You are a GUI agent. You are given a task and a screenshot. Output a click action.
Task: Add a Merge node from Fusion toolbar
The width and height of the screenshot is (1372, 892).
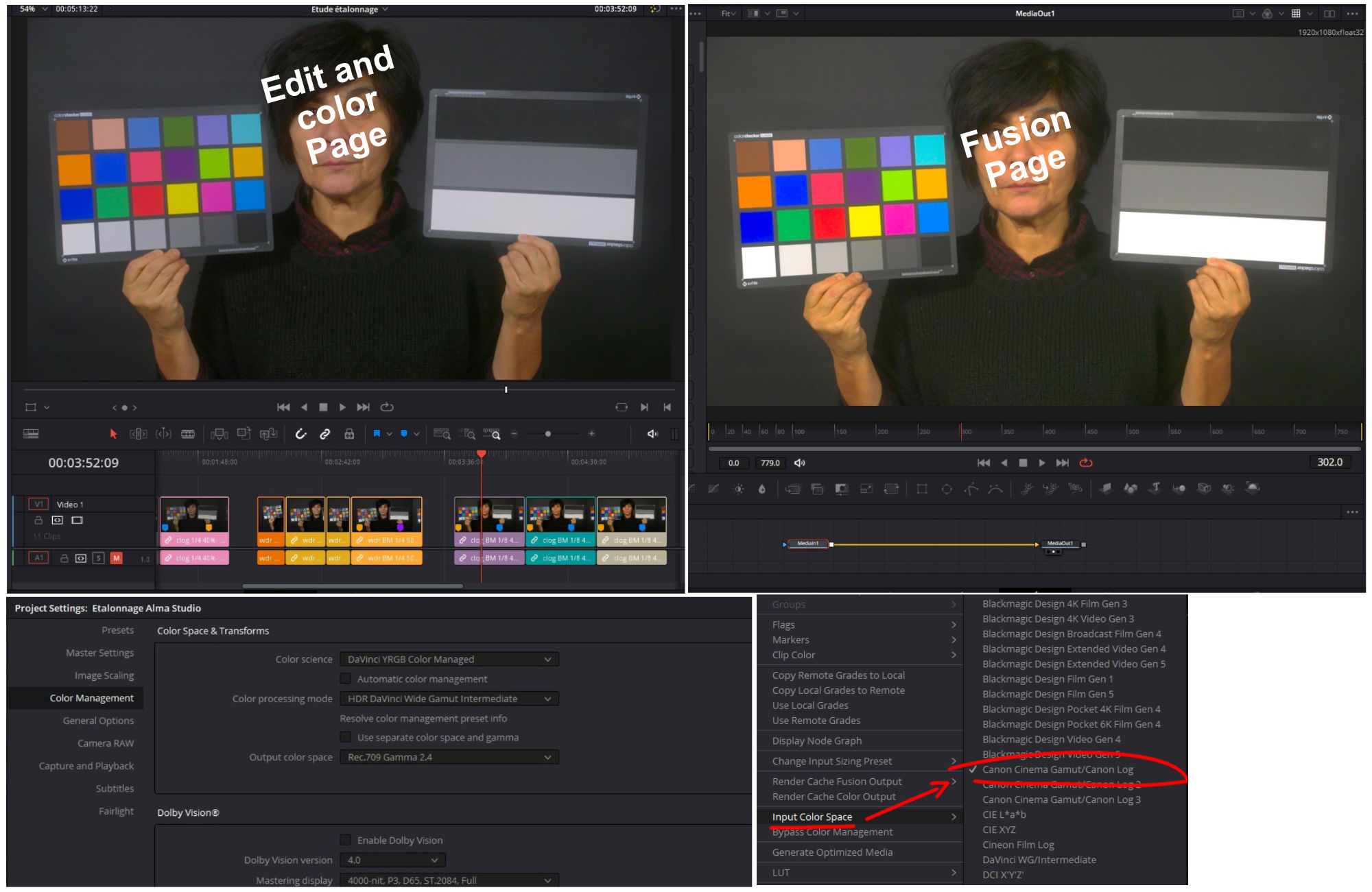(793, 489)
